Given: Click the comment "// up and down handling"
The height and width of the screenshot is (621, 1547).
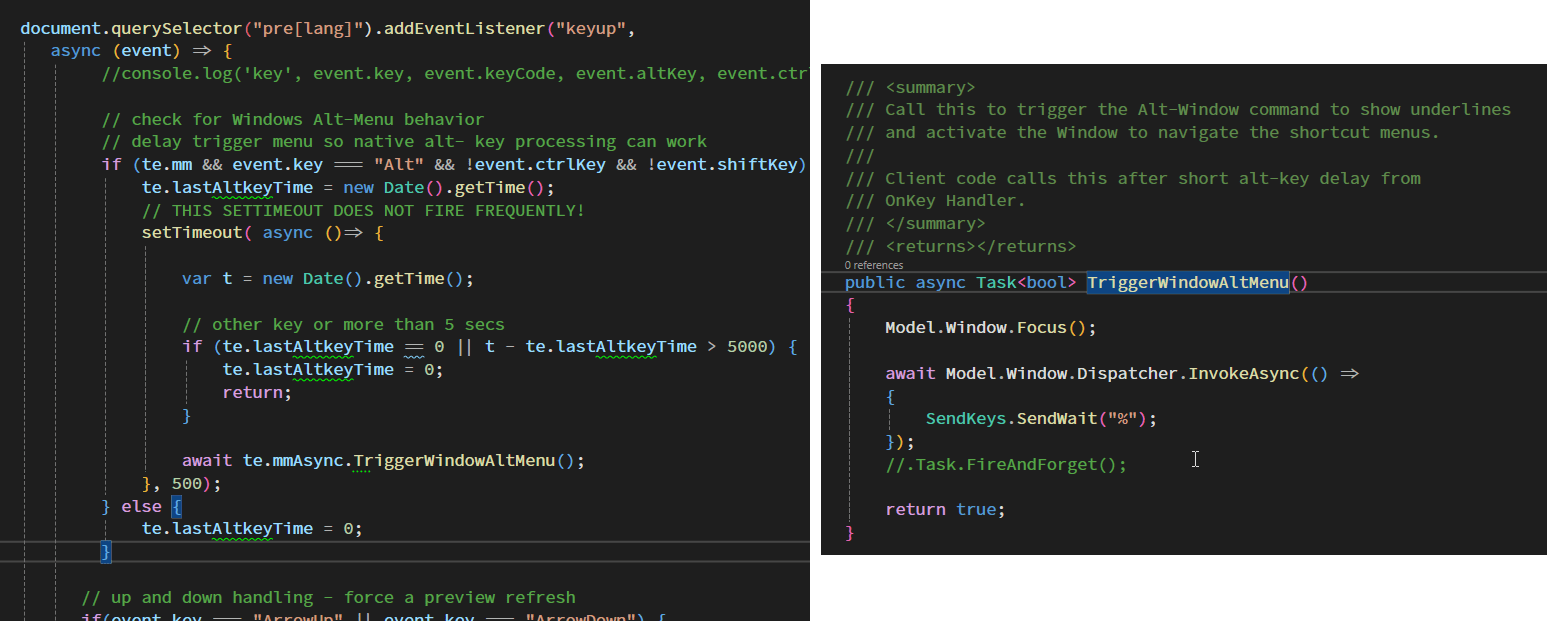Looking at the screenshot, I should 328,598.
